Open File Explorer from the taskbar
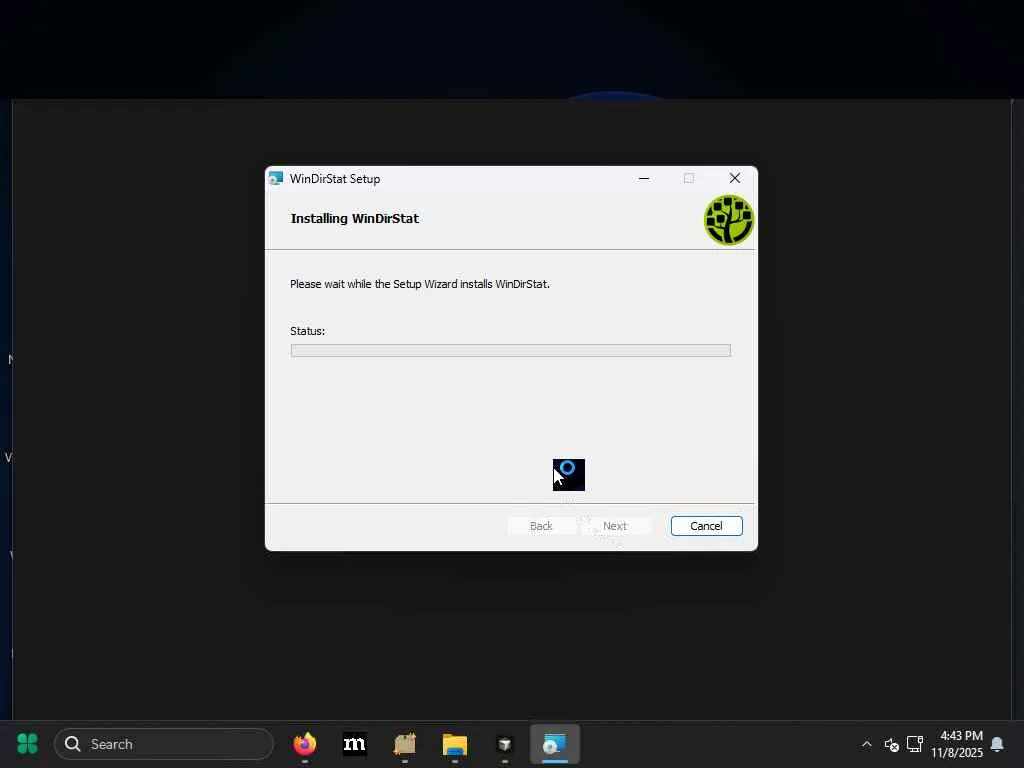Screen dimensions: 1024x768 (x=455, y=744)
